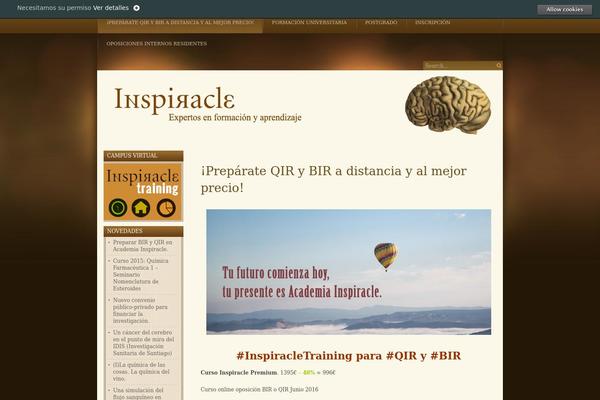
Task: Open Formación Universitaria menu item
Action: point(309,23)
